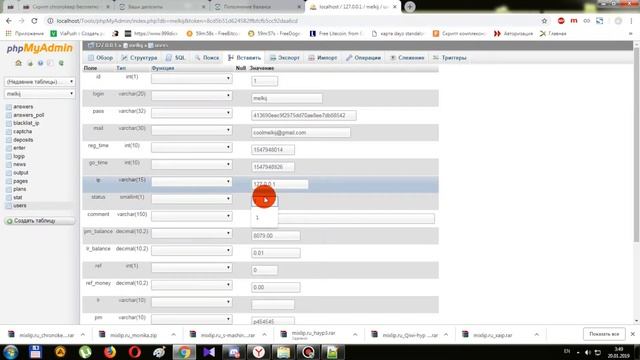Viewport: 640px width, 360px height.
Task: Open the Поиск tab
Action: click(207, 58)
